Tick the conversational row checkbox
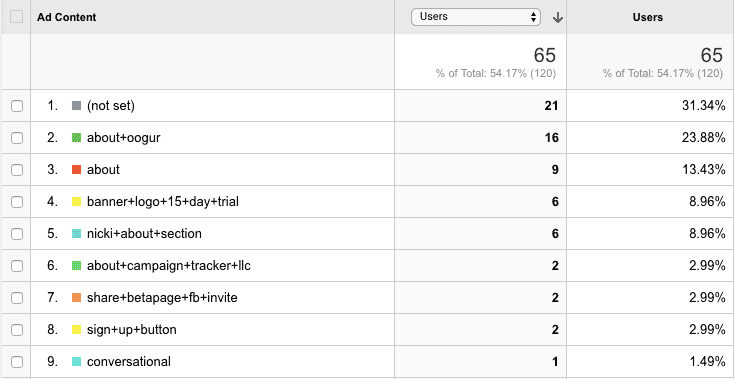The width and height of the screenshot is (734, 379). pyautogui.click(x=17, y=362)
